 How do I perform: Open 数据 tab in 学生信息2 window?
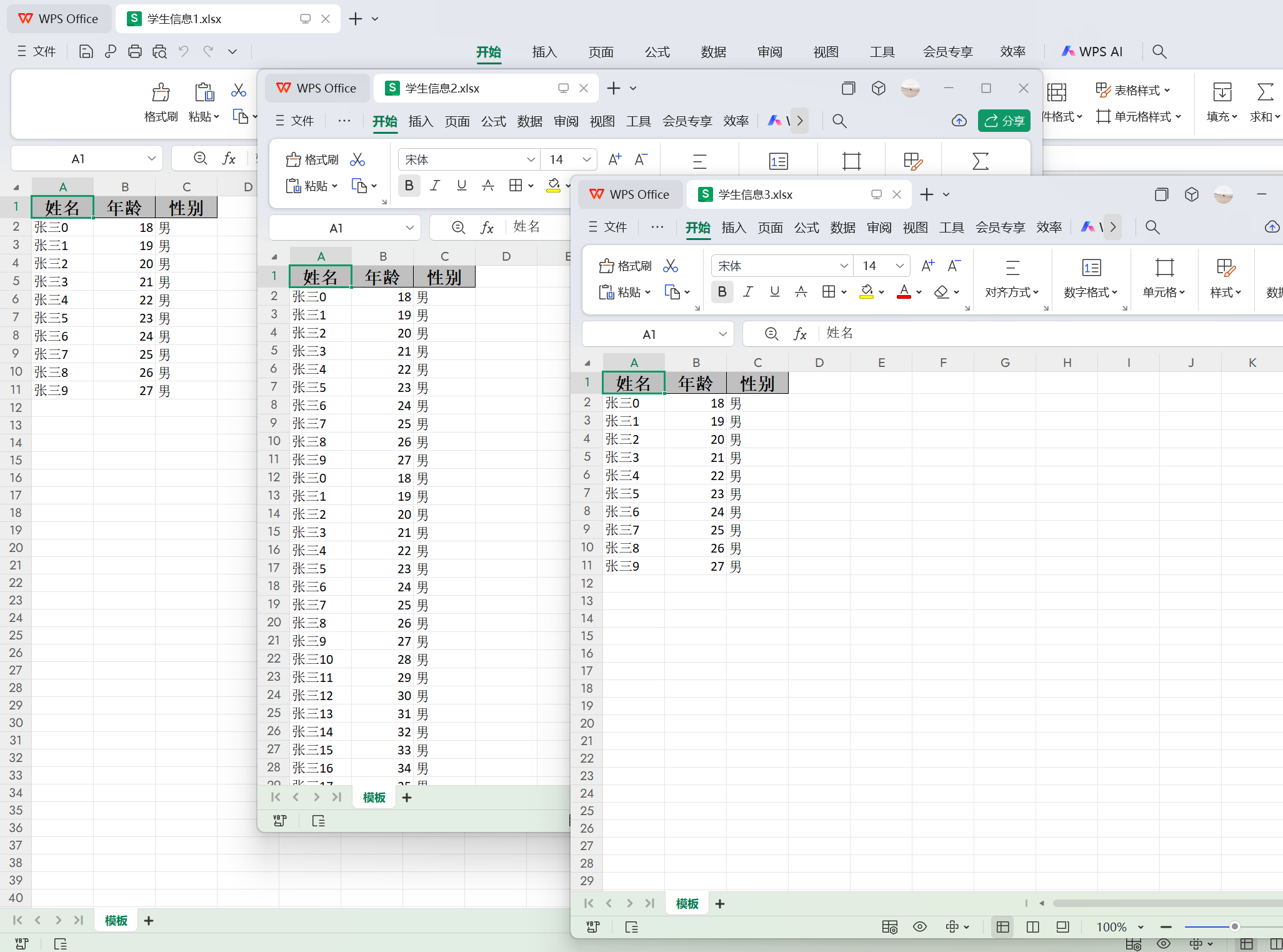tap(529, 121)
